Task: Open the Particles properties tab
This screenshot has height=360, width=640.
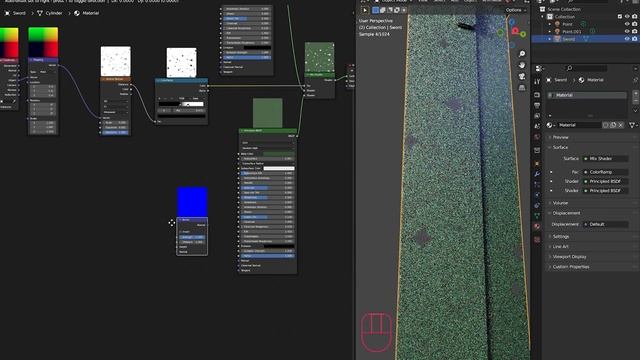Action: pos(537,184)
